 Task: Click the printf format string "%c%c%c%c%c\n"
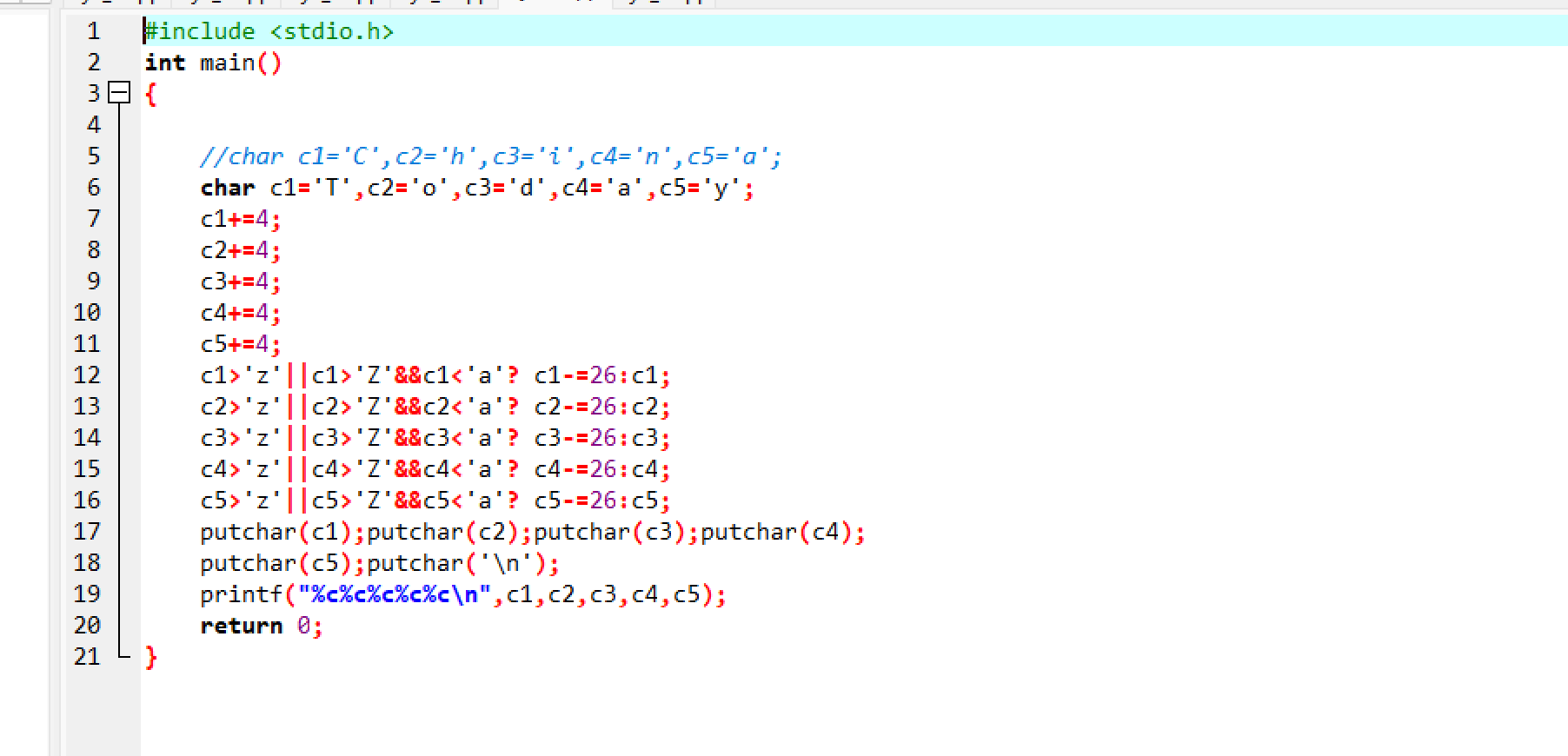(394, 594)
